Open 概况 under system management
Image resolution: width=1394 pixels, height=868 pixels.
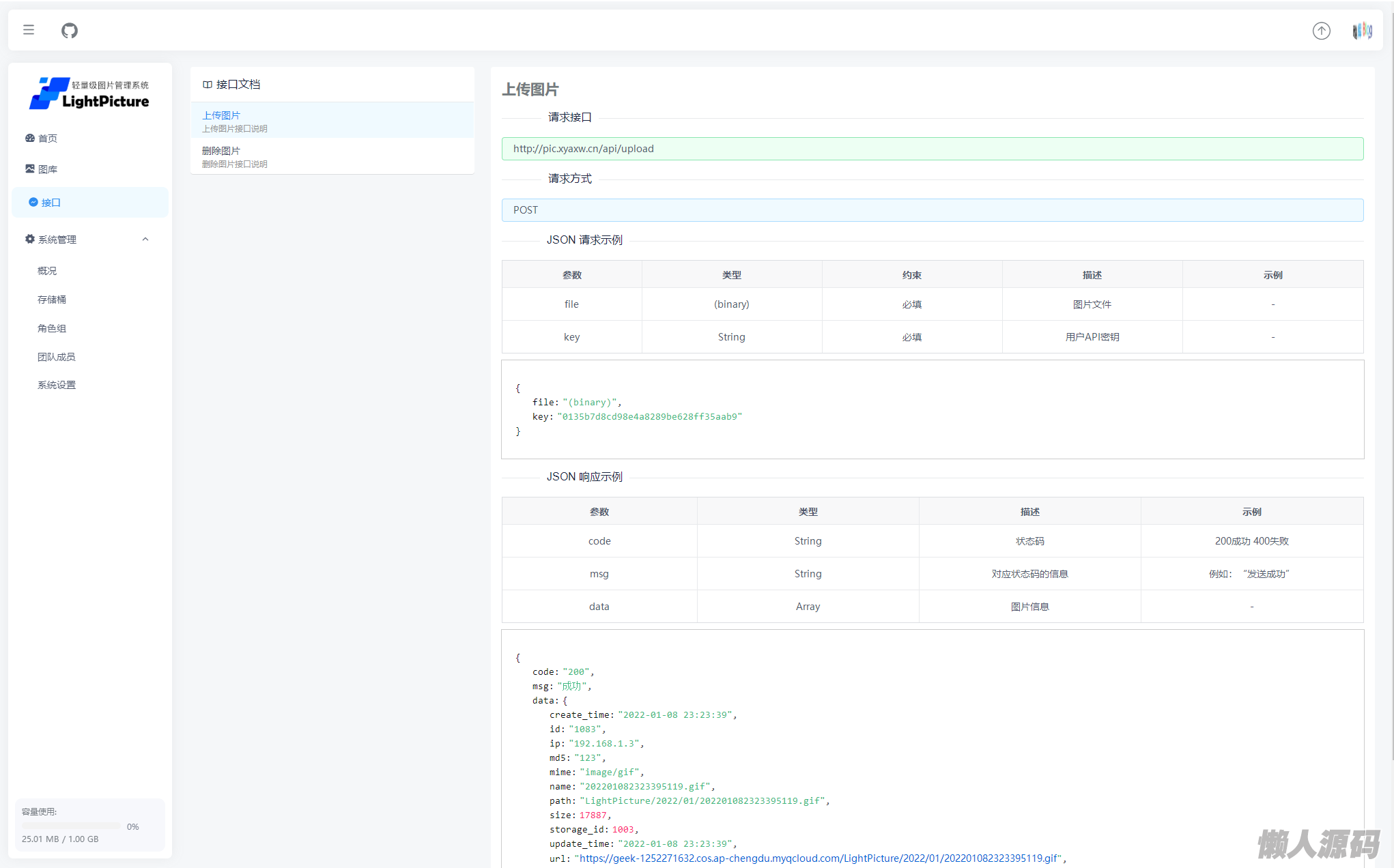click(x=47, y=271)
